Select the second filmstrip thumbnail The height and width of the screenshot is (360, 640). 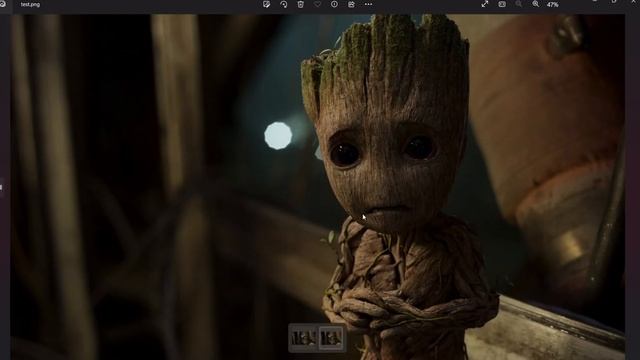click(331, 338)
